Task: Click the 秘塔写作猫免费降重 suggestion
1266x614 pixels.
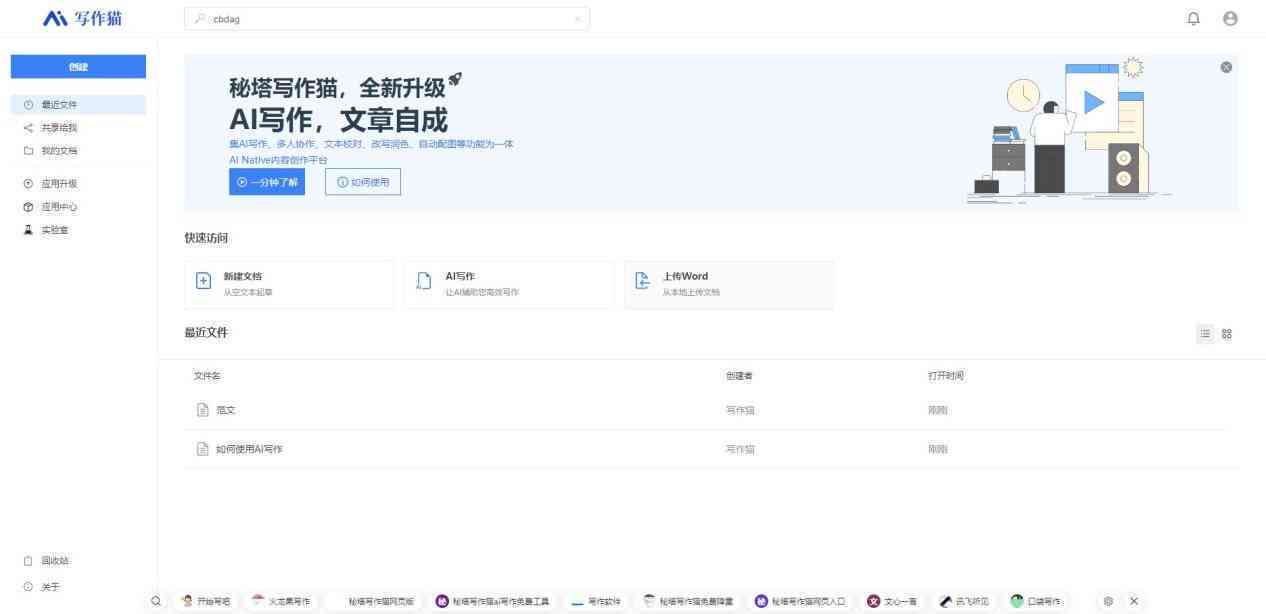Action: pyautogui.click(x=689, y=601)
